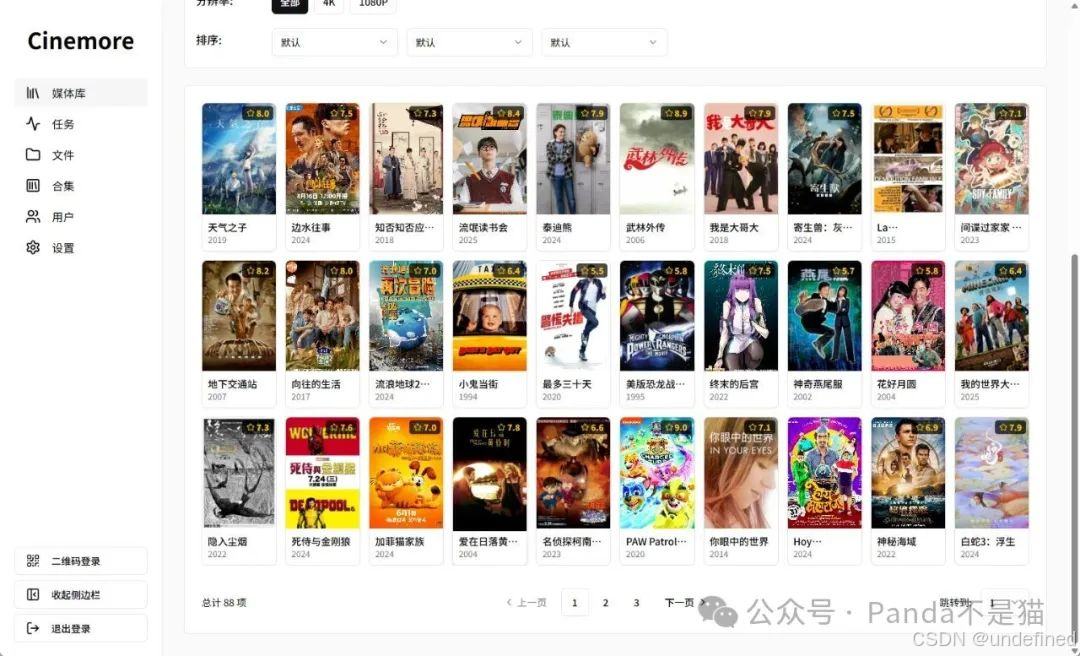Open the first 默认 sort dropdown
The width and height of the screenshot is (1080, 656).
pos(334,43)
